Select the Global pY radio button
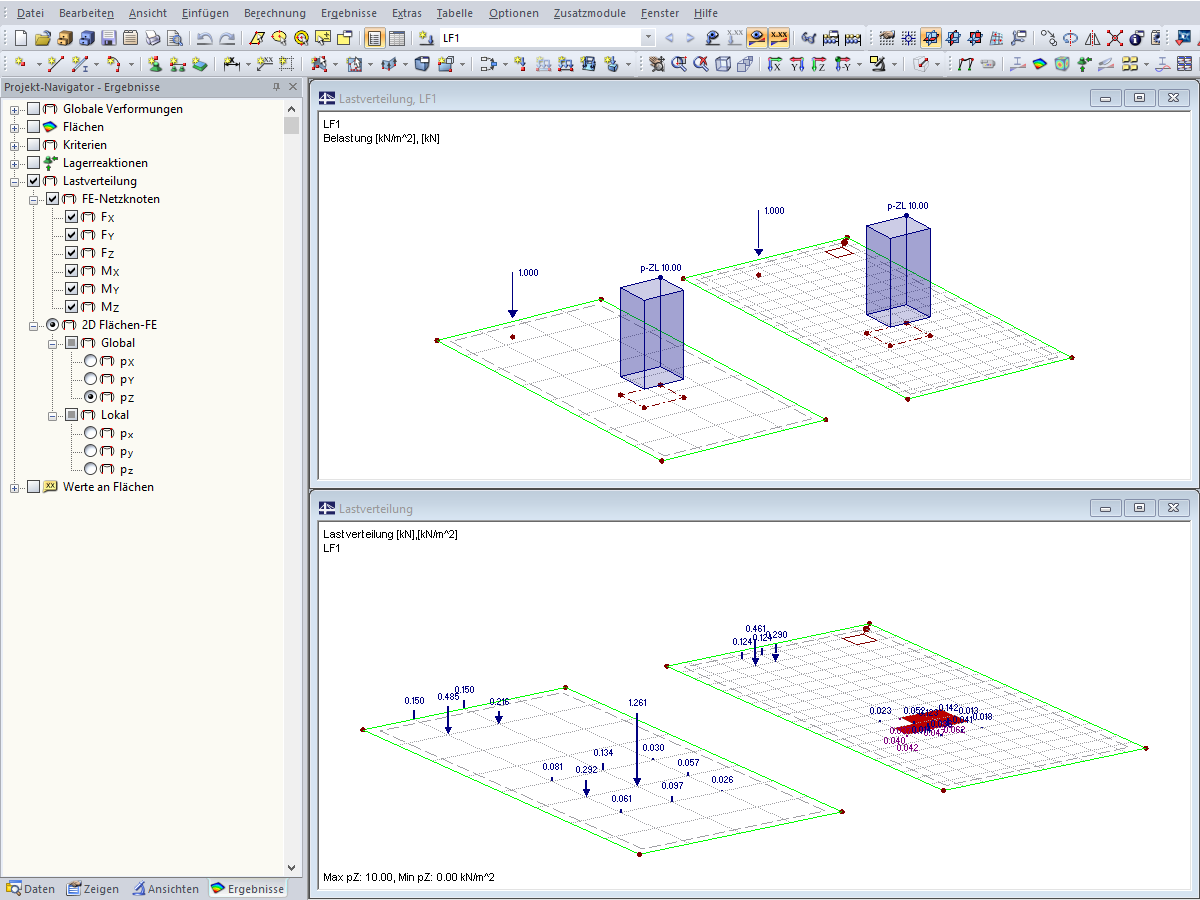The width and height of the screenshot is (1200, 900). click(91, 379)
